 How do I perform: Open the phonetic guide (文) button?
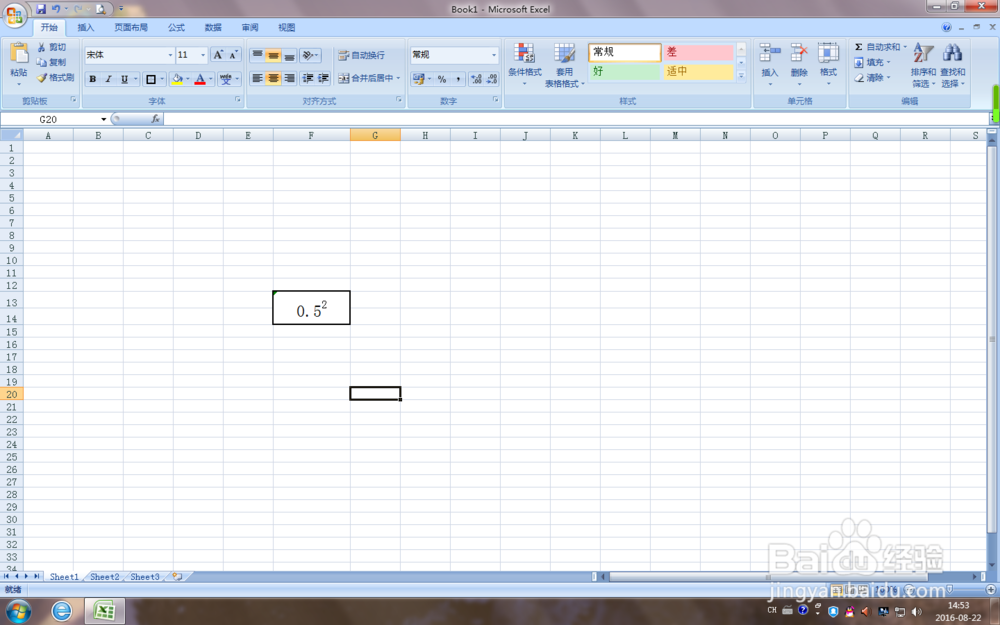click(x=226, y=79)
